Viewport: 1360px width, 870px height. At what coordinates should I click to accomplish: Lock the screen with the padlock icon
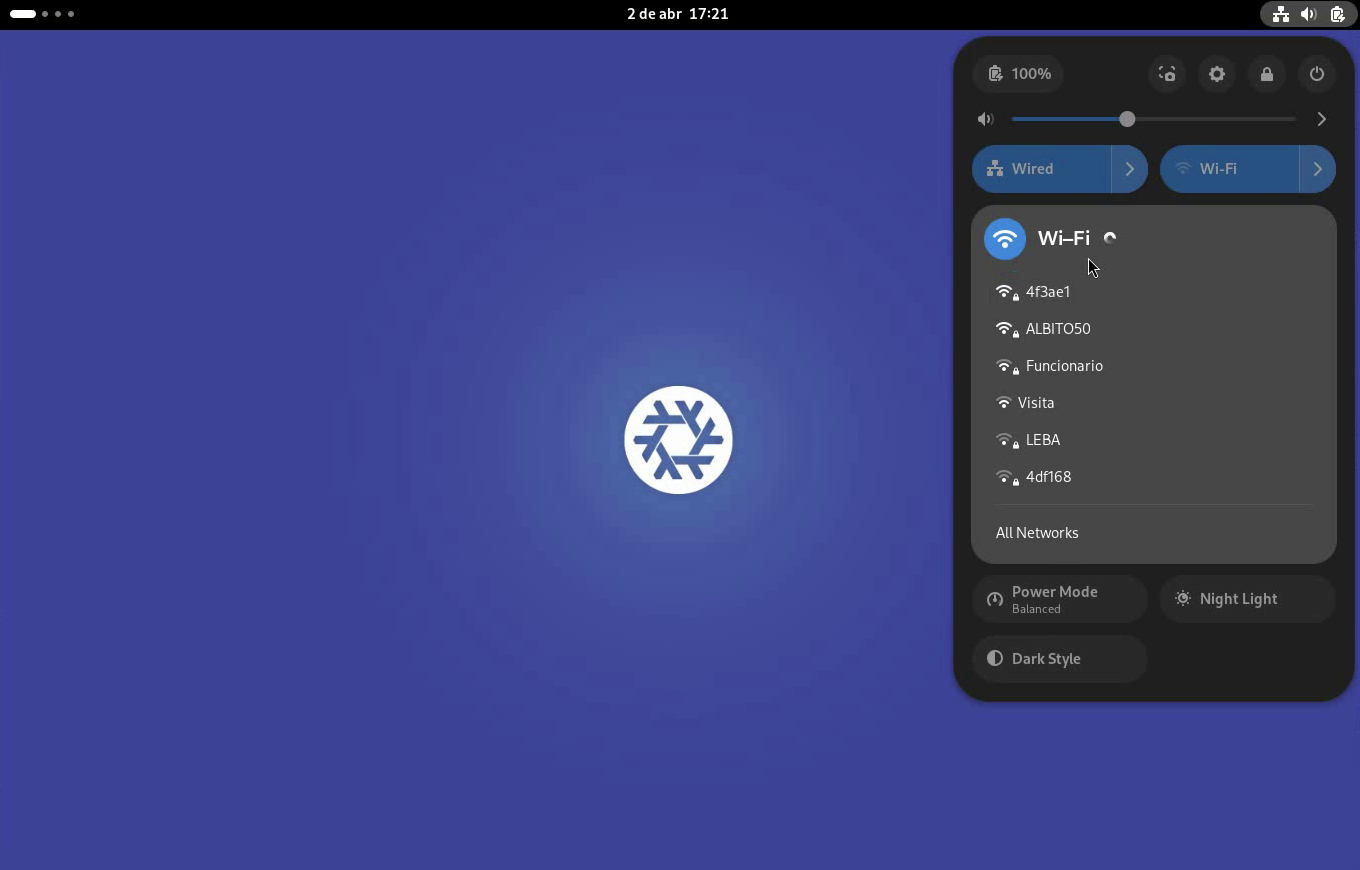coord(1267,74)
